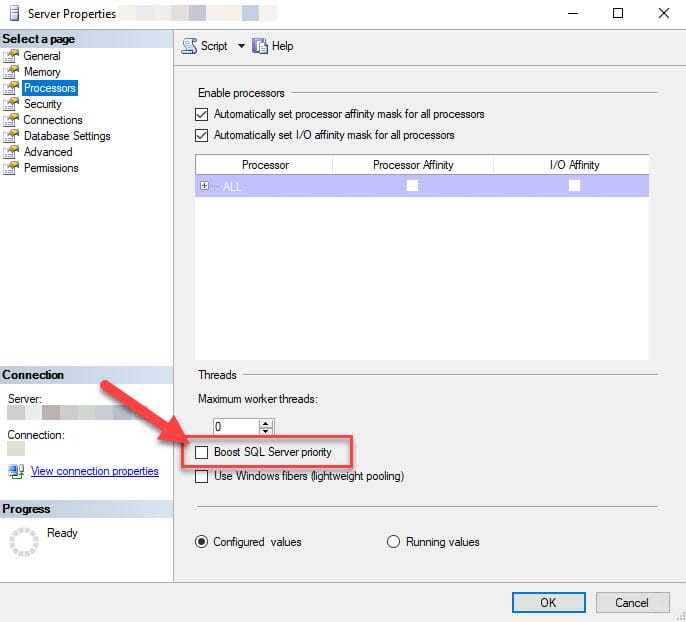Click the Processor column header

pyautogui.click(x=264, y=165)
